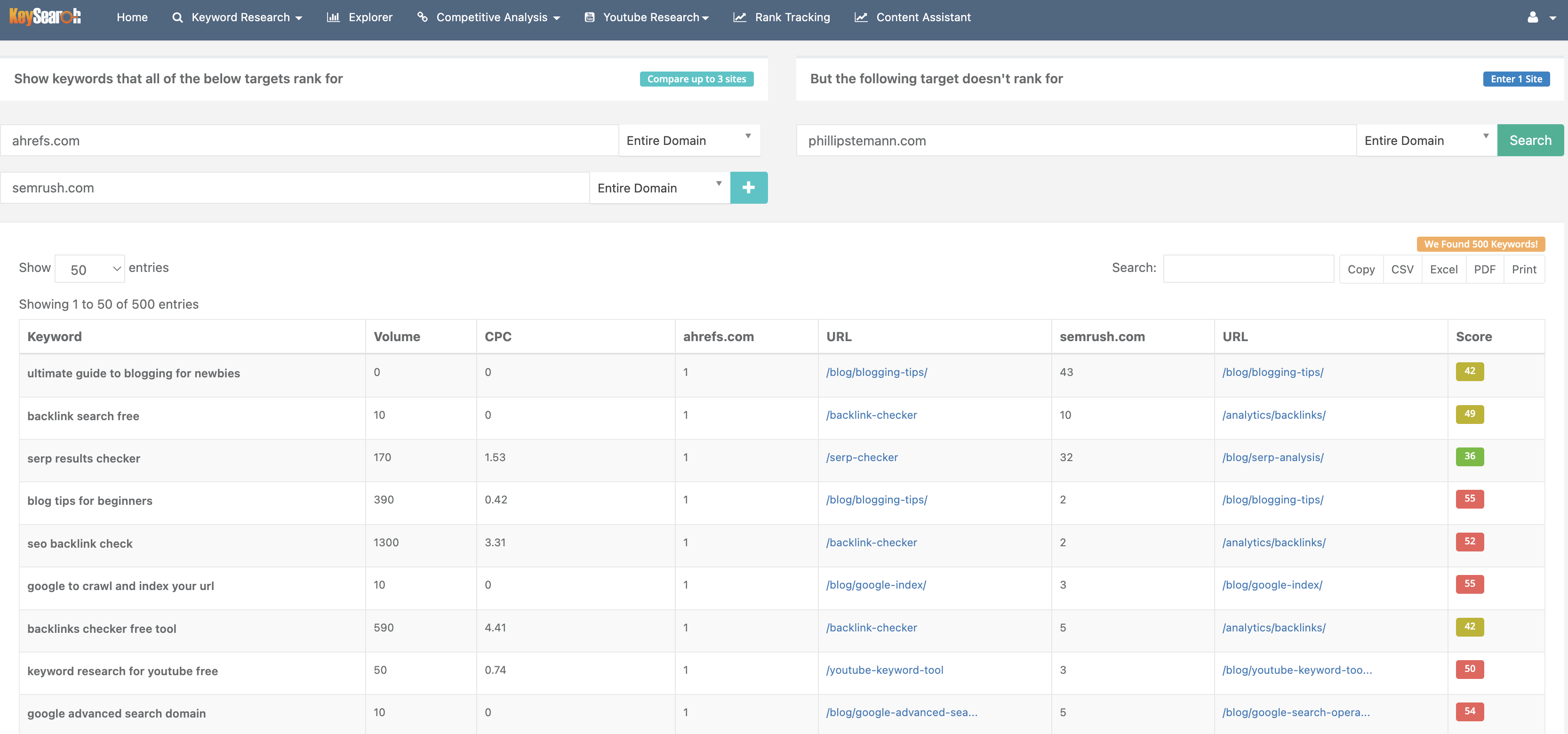
Task: Click the table Search filter field
Action: 1248,268
